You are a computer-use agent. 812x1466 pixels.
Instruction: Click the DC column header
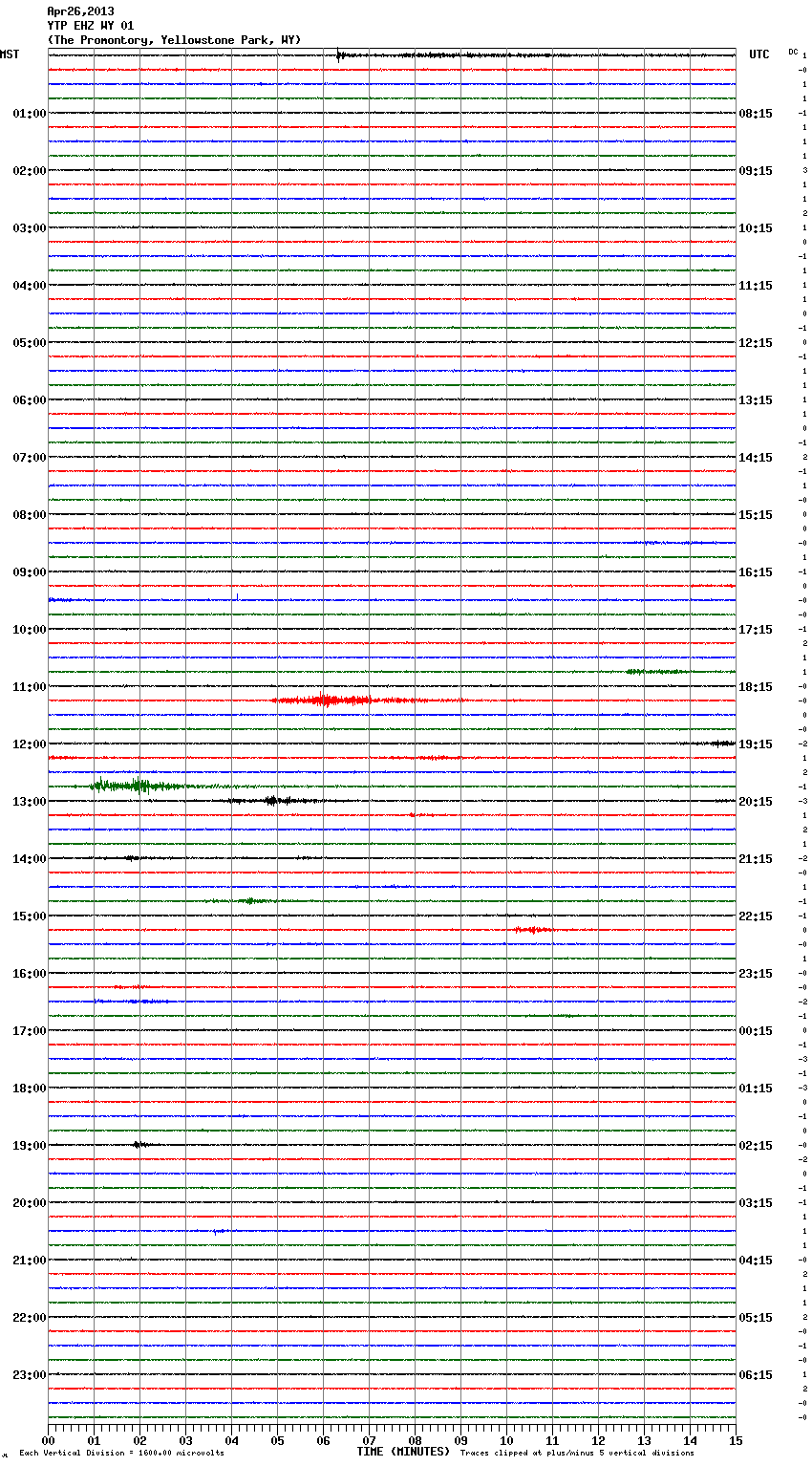click(793, 51)
